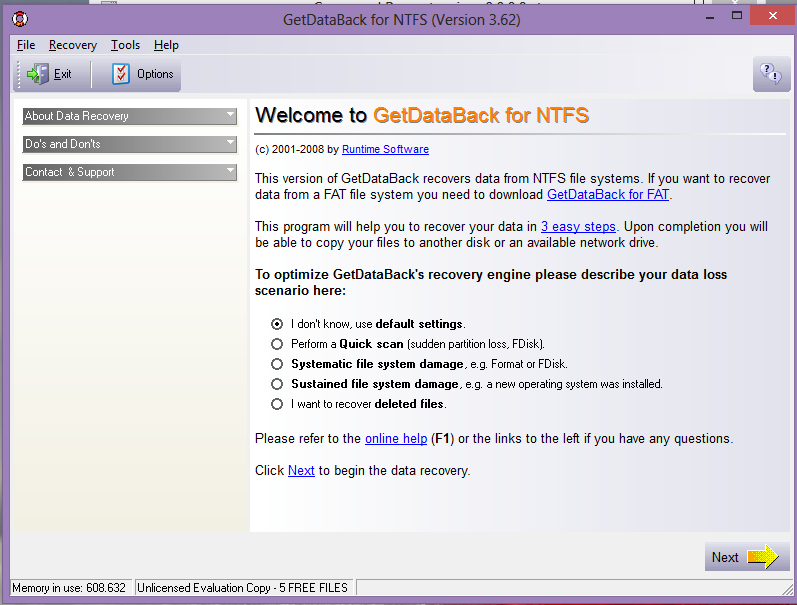Viewport: 797px width, 605px height.
Task: Click the help question-mark icon
Action: [x=771, y=74]
